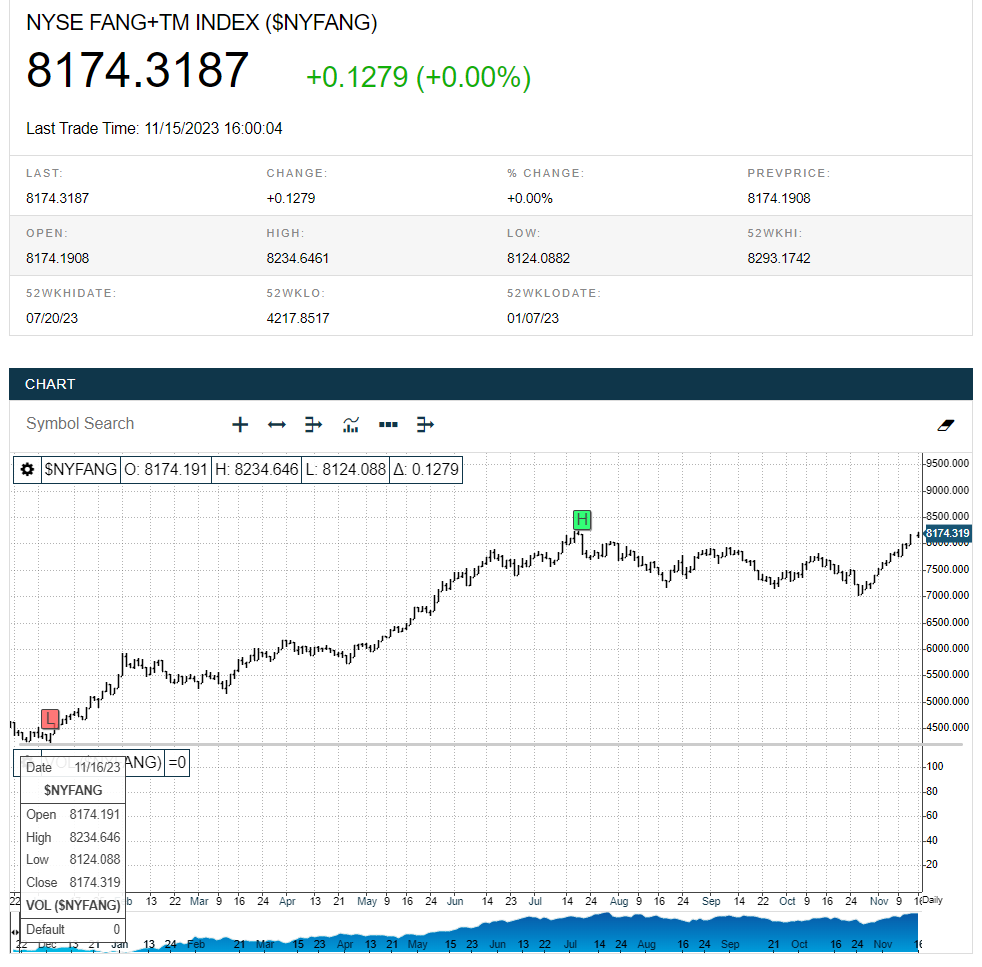Click the branching-arrow icon right of the dashes
982x967 pixels.
point(425,425)
